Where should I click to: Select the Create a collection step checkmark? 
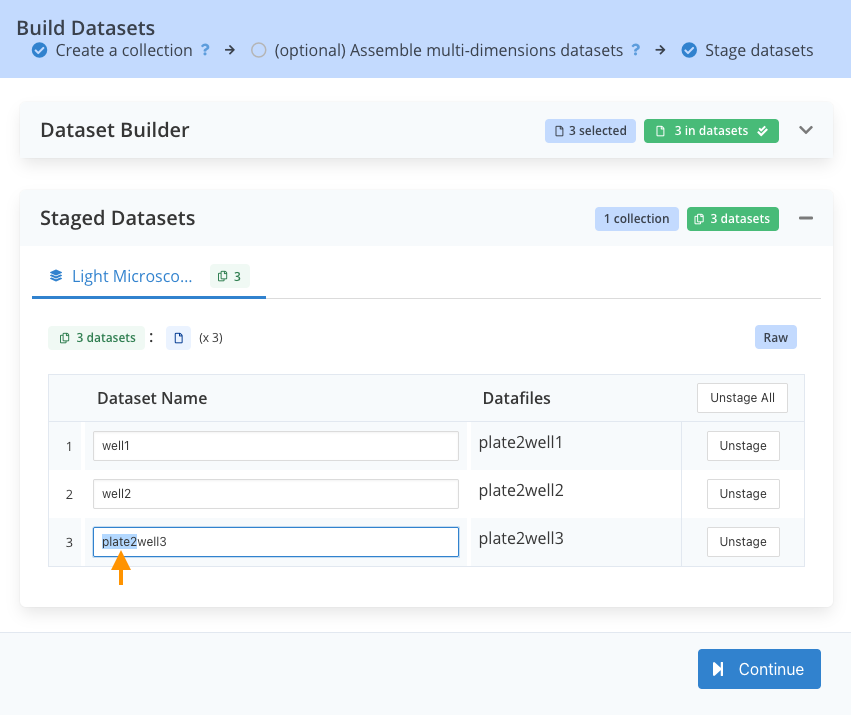[39, 50]
